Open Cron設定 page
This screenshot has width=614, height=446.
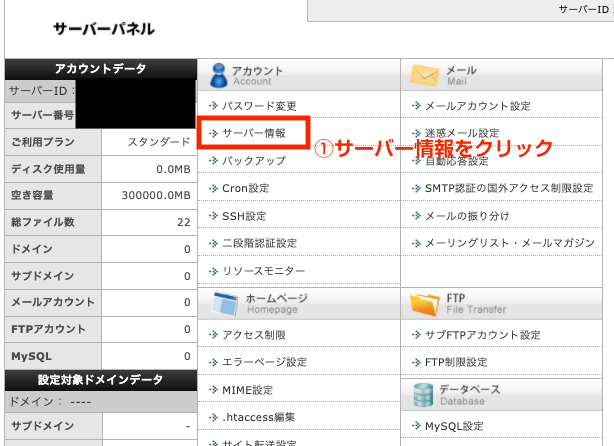click(x=245, y=188)
